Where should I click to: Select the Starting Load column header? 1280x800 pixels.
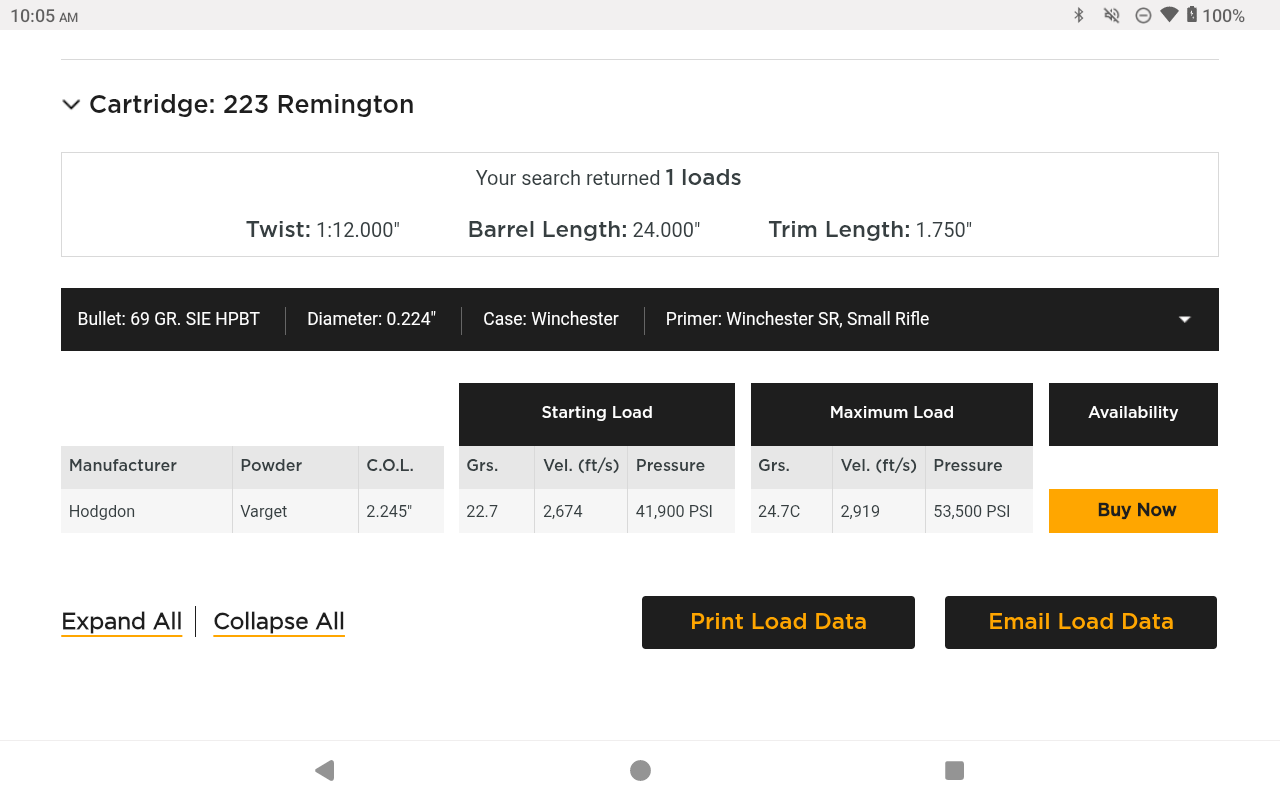596,413
